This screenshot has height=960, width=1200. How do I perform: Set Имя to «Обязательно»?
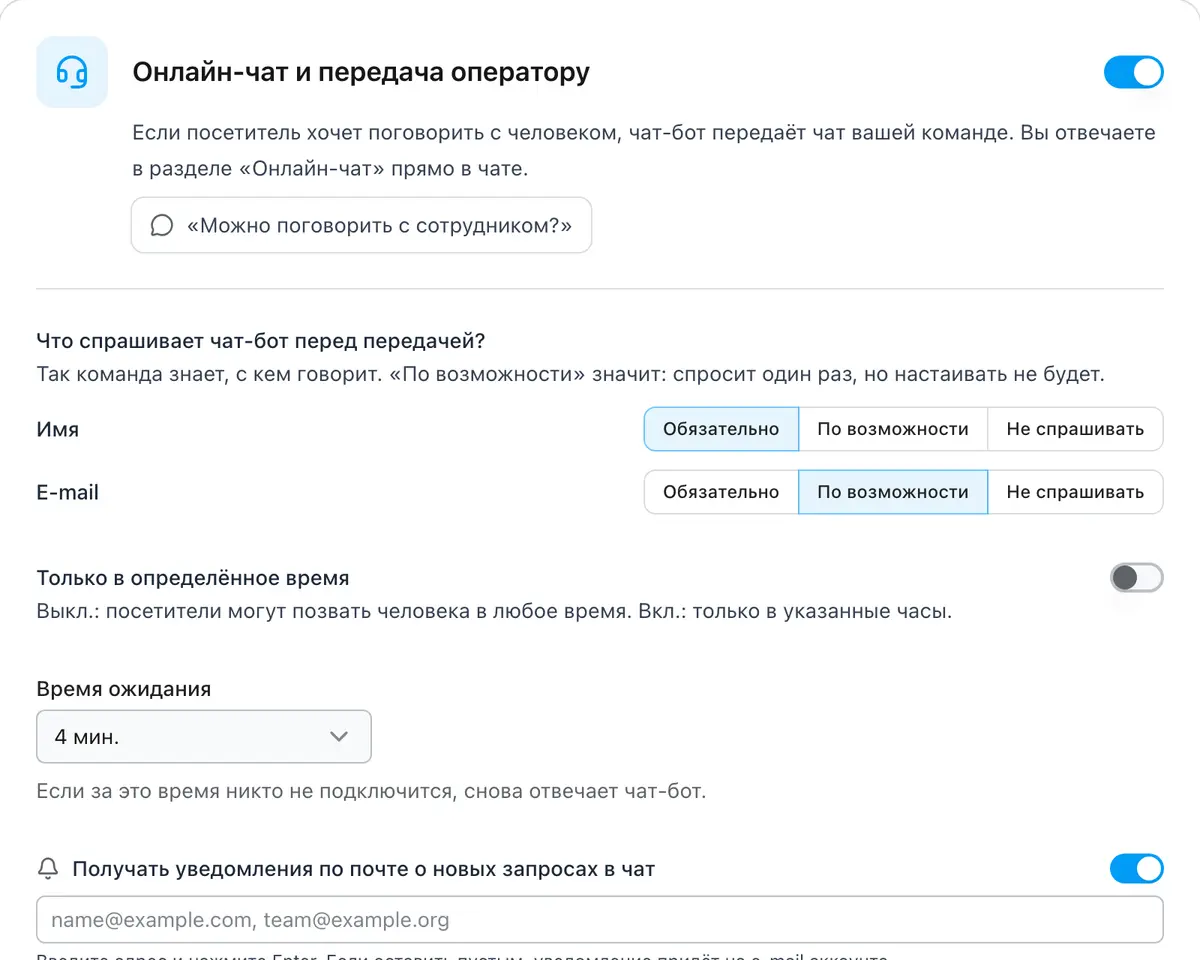721,429
